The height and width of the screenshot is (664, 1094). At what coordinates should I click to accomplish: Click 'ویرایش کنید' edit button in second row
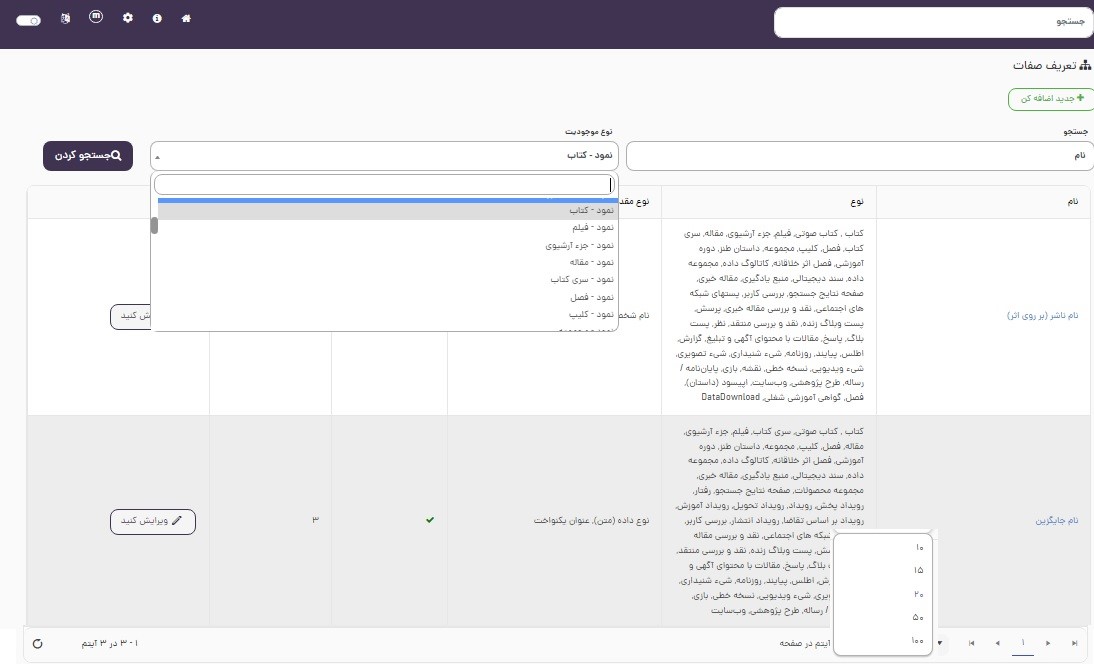tap(152, 521)
